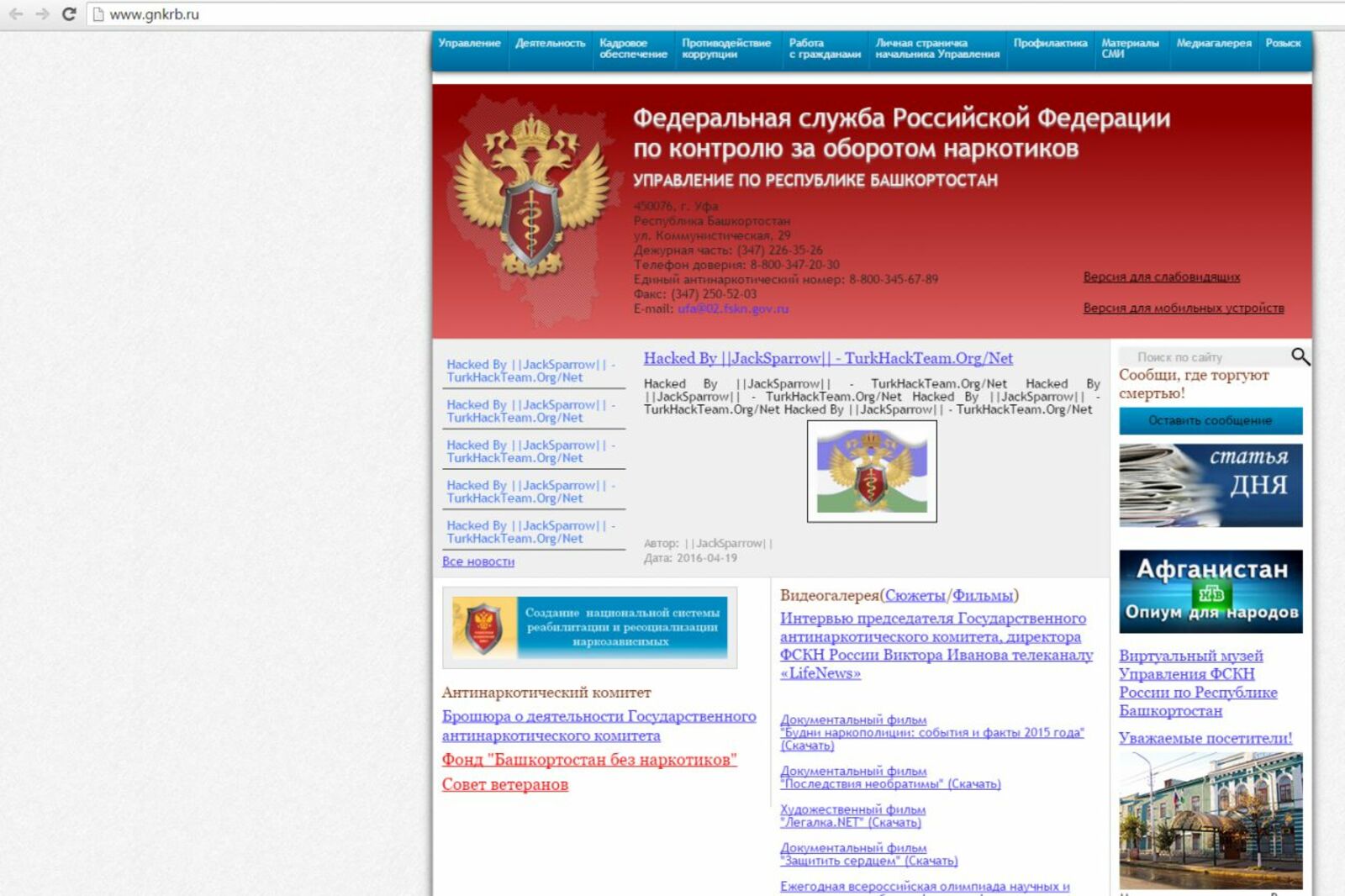Open the Управление menu
Screen dimensions: 1345x896
[x=469, y=43]
